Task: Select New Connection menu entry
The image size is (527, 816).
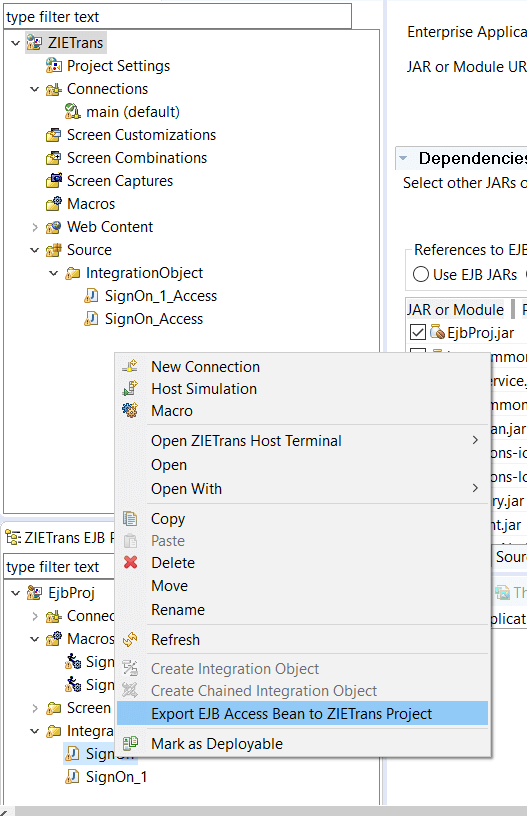Action: (302, 366)
